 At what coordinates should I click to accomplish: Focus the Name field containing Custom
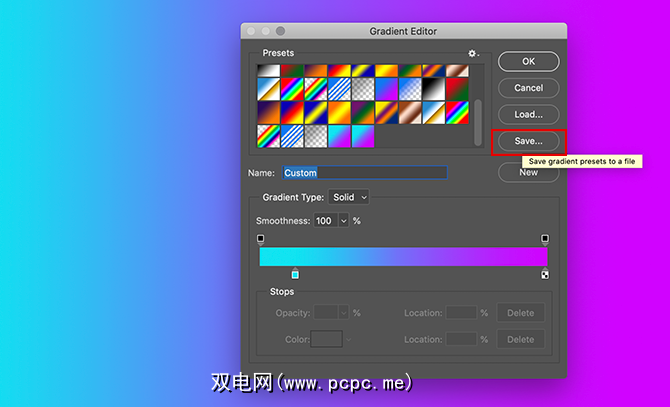tap(364, 173)
